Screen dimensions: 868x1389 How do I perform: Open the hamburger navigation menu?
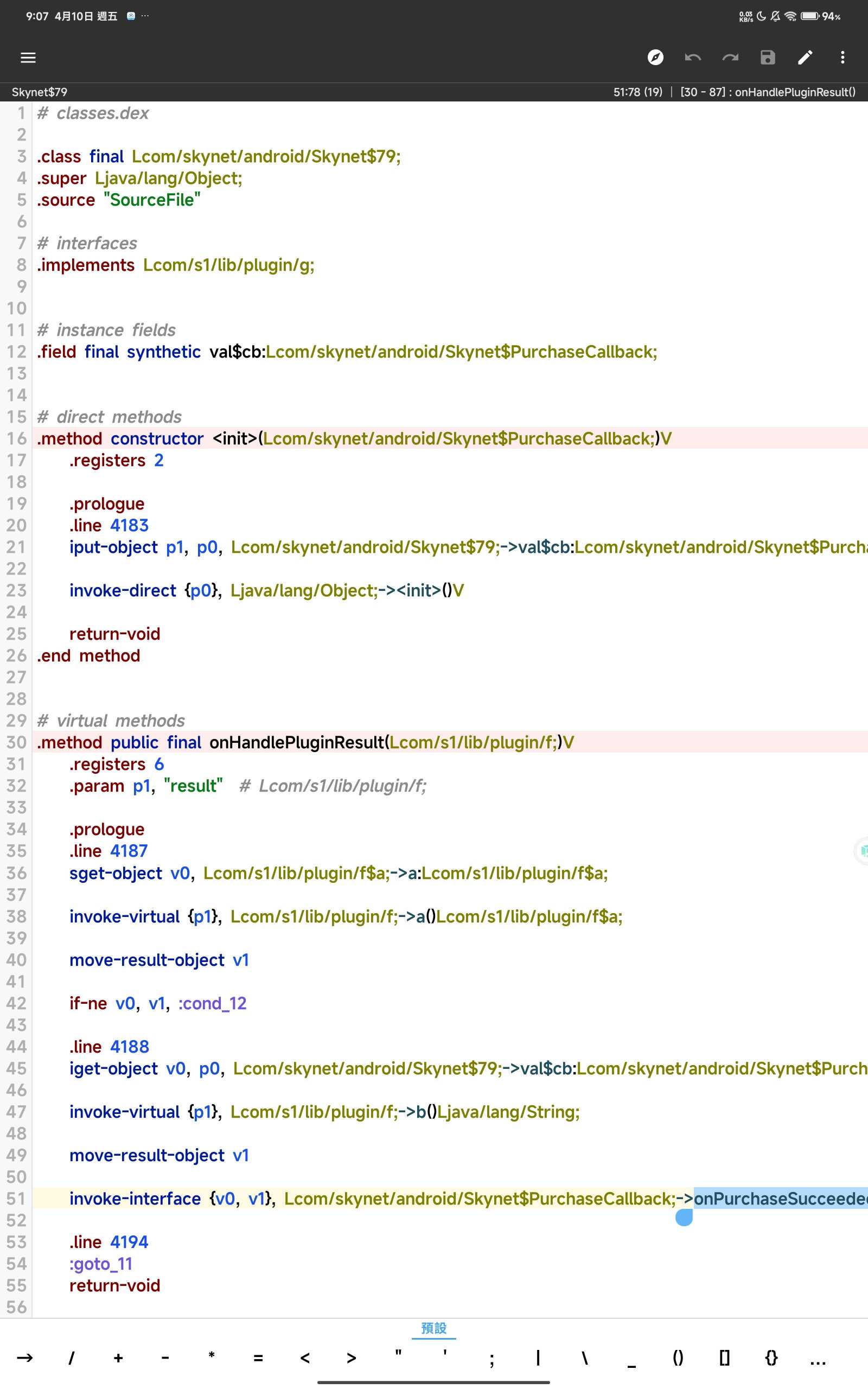[x=28, y=58]
